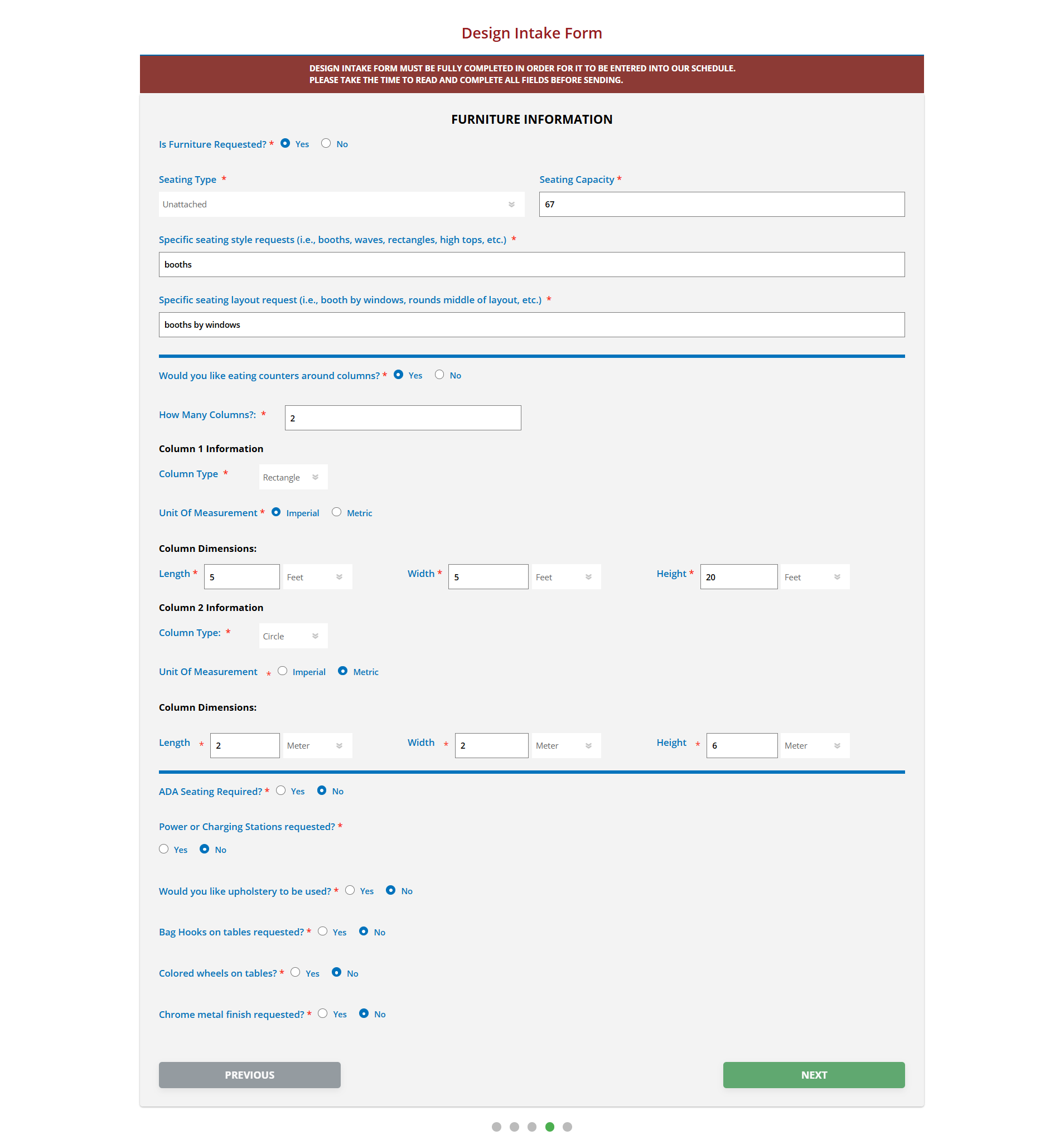Go to the second step pagination dot
This screenshot has height=1140, width=1064.
[515, 1127]
